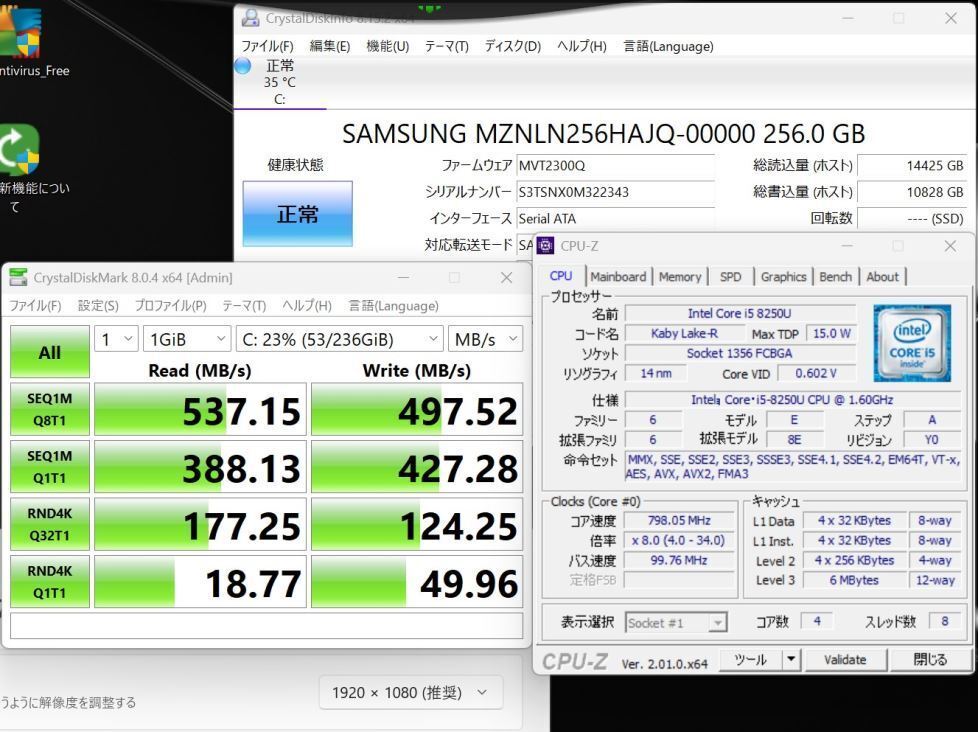
Task: Open ヘルプ(H) menu in CrystalDiskMark
Action: (306, 306)
